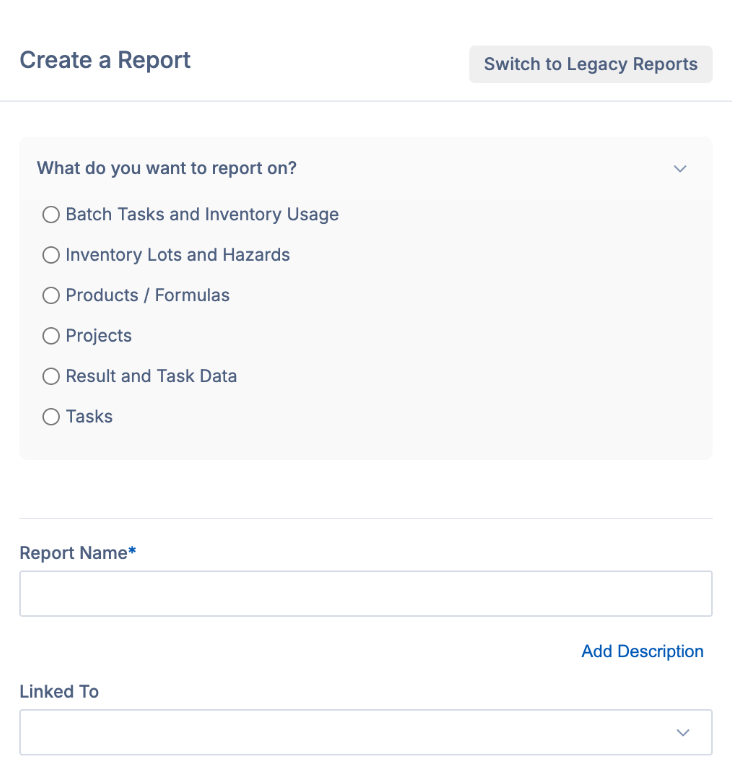This screenshot has height=770, width=732.
Task: Pick the Projects radio circle
Action: pyautogui.click(x=51, y=336)
